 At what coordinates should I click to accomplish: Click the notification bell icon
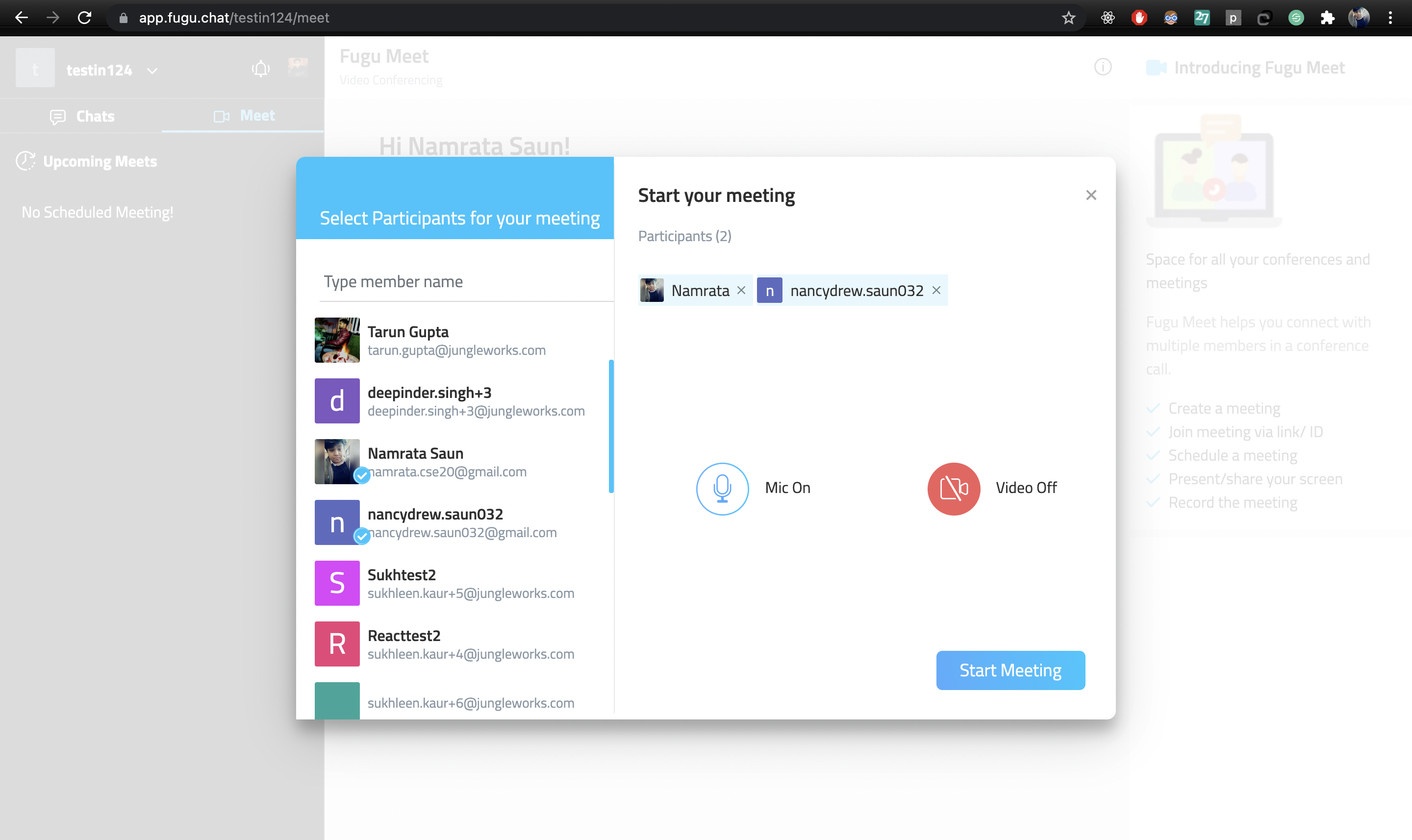click(x=260, y=69)
